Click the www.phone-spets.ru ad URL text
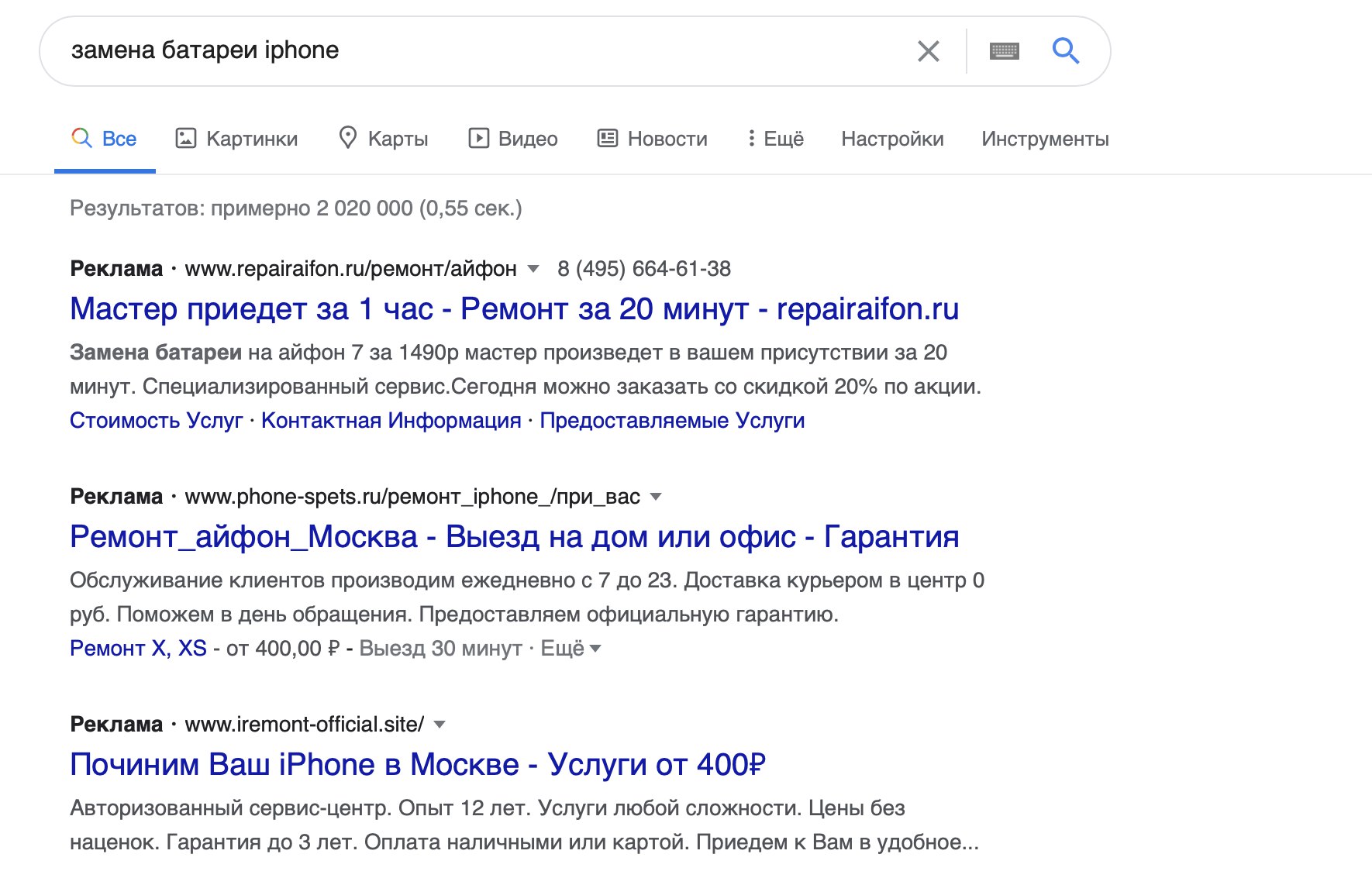Image resolution: width=1372 pixels, height=885 pixels. click(x=412, y=497)
